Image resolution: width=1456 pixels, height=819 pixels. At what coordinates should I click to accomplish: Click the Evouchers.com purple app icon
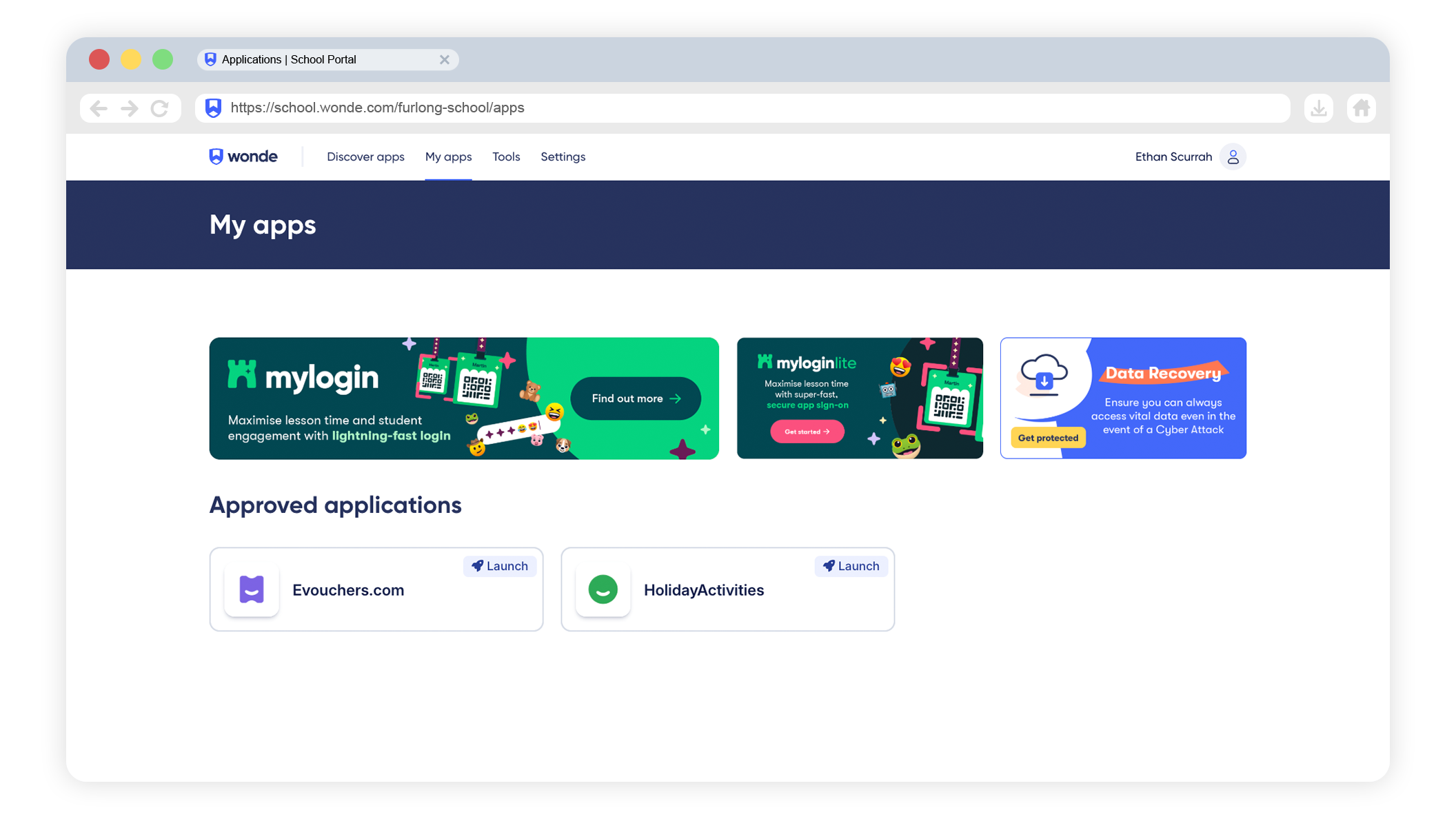(252, 589)
